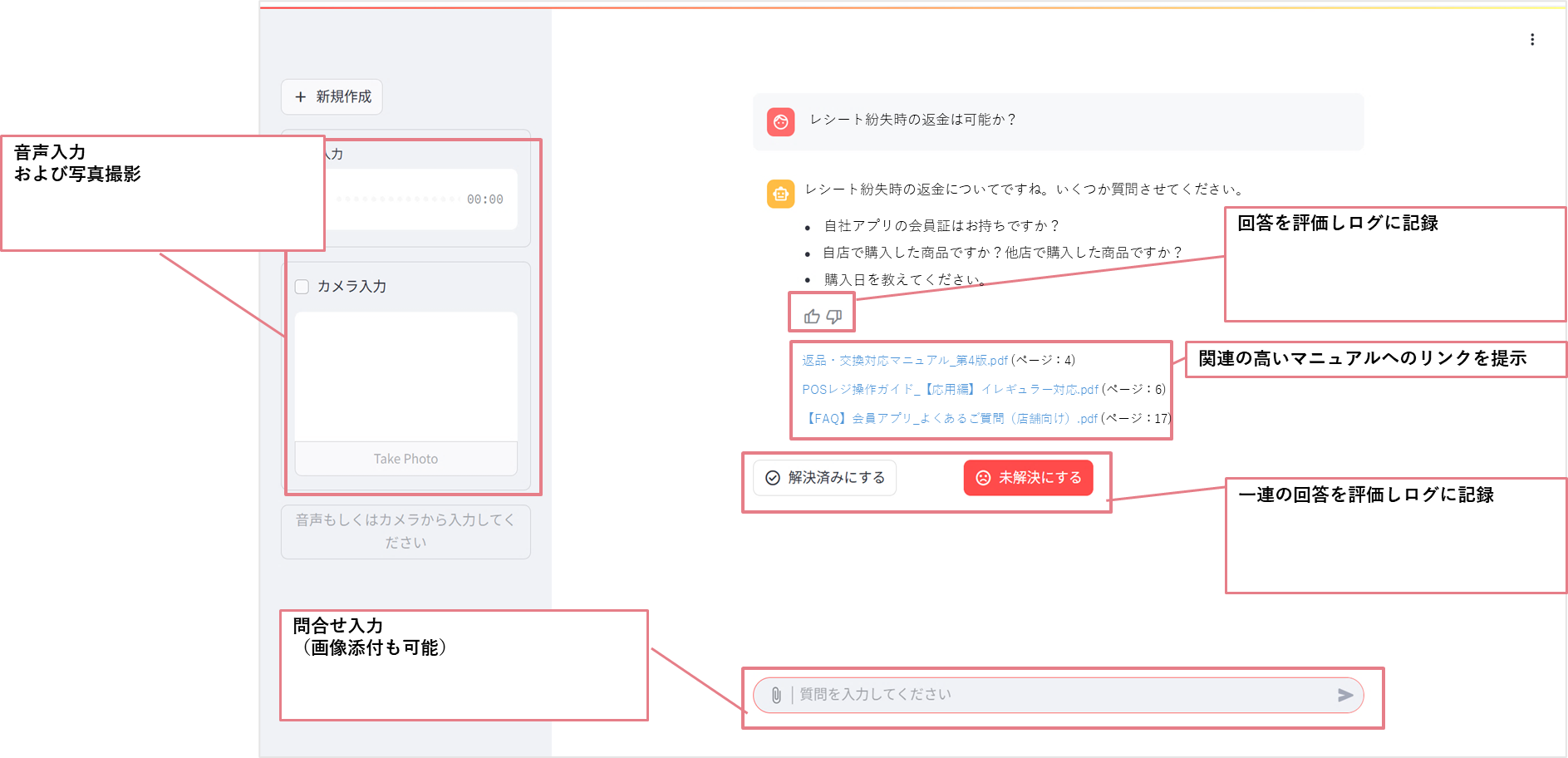Open the 【FAQ】会員アプリ pdf link

tap(951, 418)
